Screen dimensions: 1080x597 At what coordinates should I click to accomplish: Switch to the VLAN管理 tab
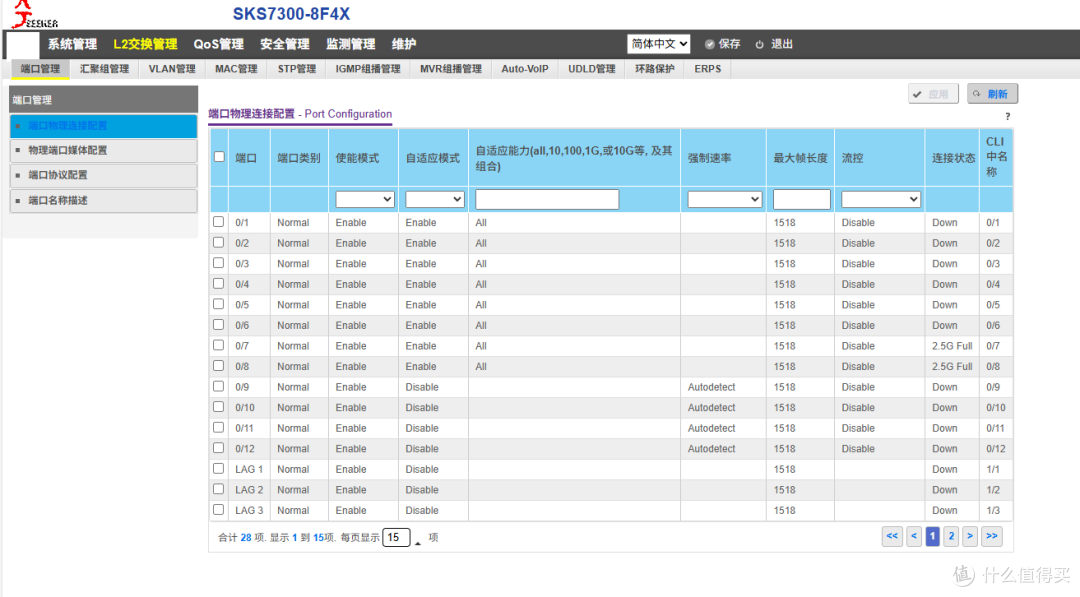point(172,69)
